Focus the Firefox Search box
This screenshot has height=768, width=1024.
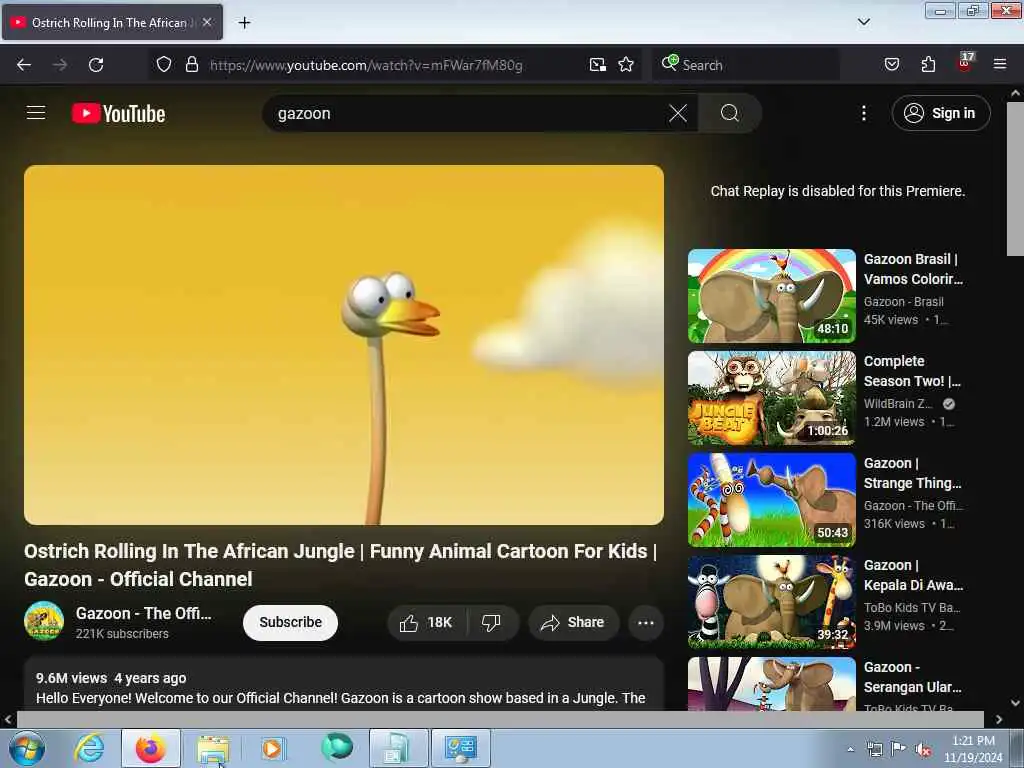[746, 65]
